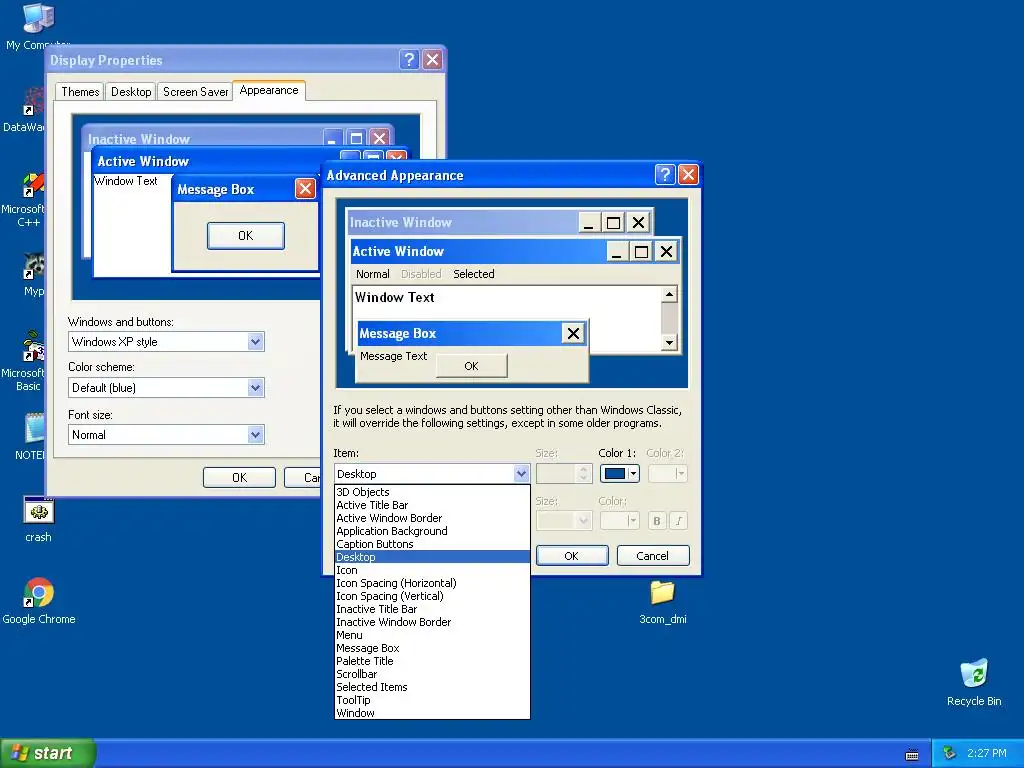
Task: Click the Advanced Appearance help question-mark button
Action: pos(665,174)
